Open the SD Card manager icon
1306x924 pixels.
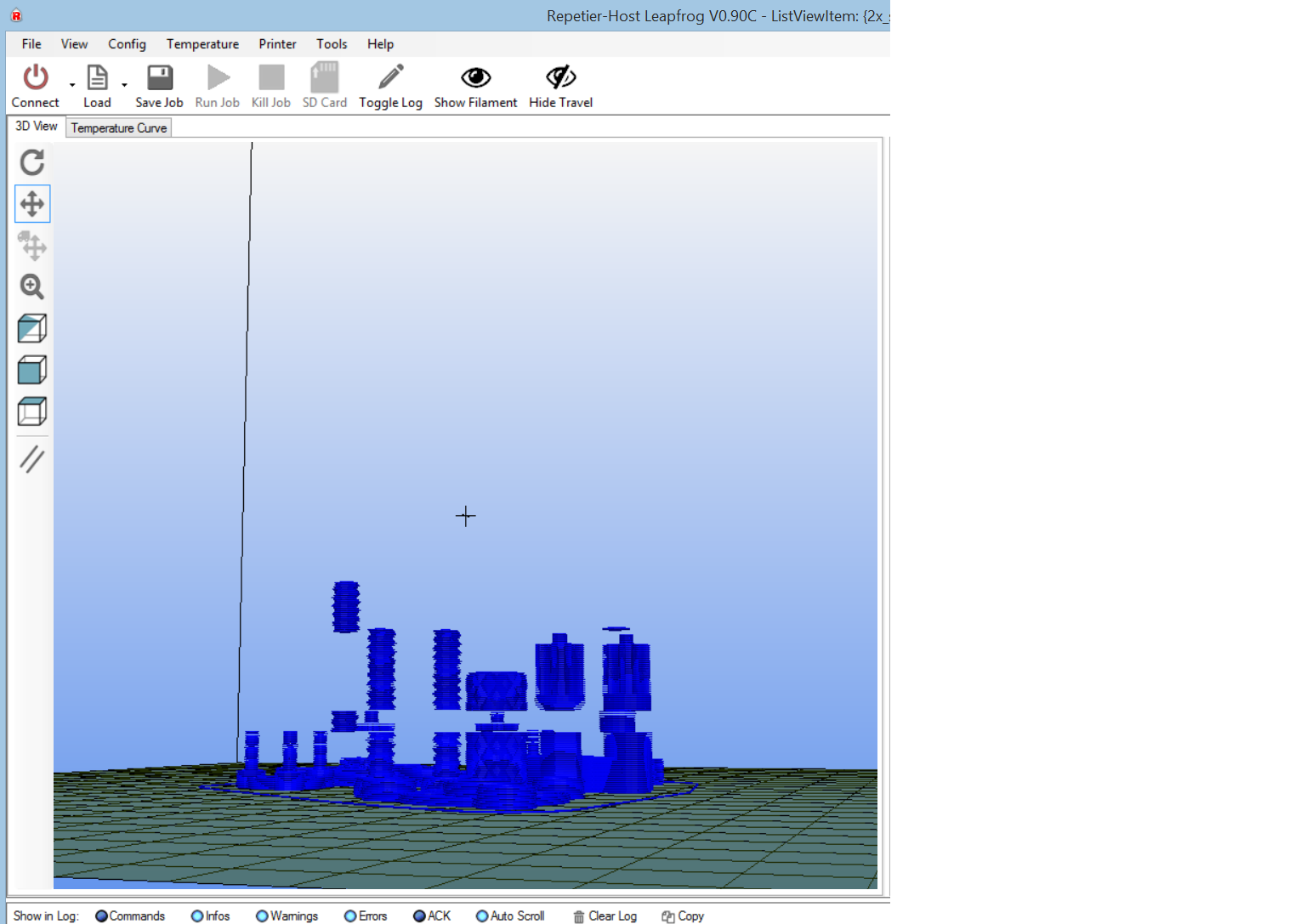[x=325, y=77]
